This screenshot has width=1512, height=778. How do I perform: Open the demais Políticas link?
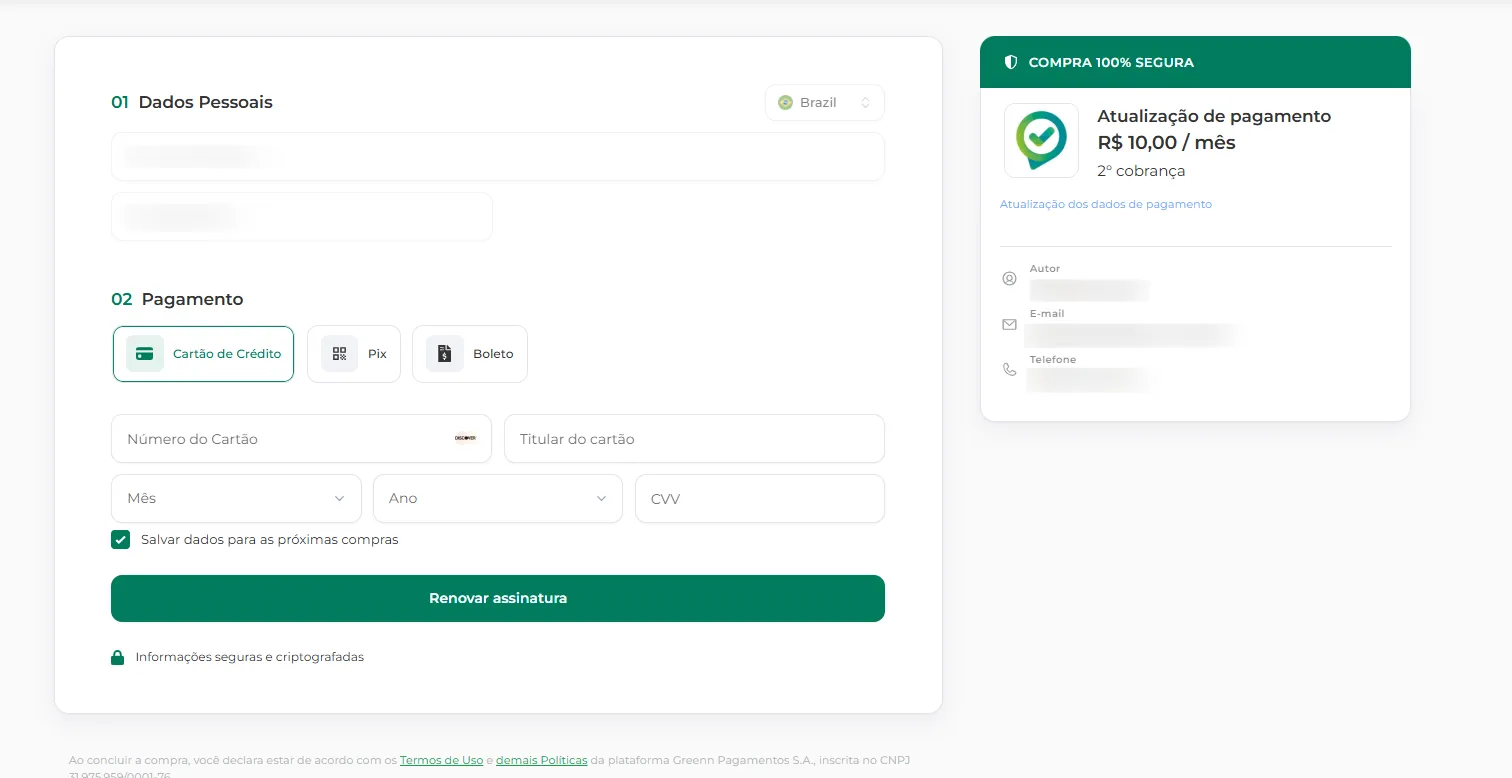click(x=542, y=760)
